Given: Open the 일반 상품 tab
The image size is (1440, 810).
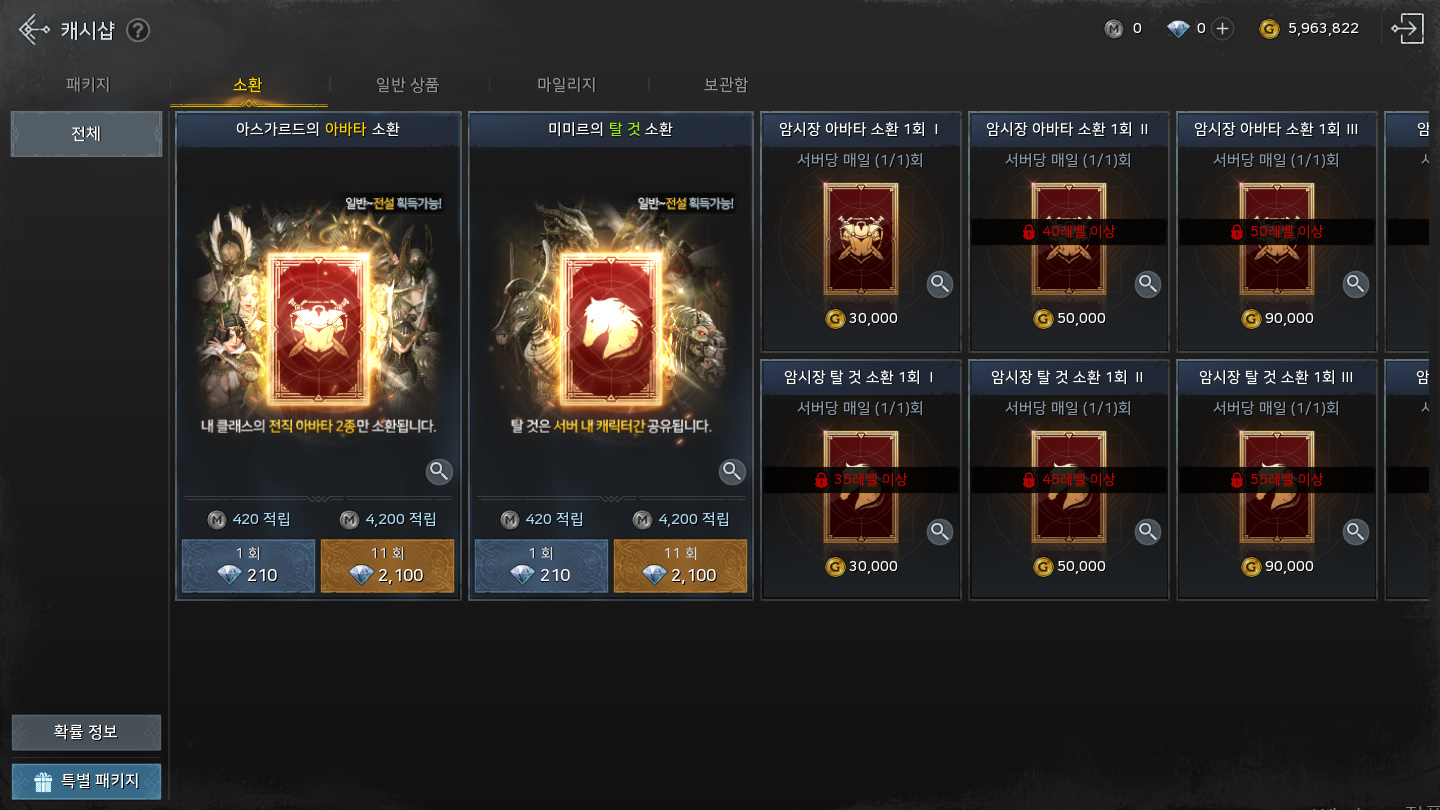Looking at the screenshot, I should [x=407, y=85].
